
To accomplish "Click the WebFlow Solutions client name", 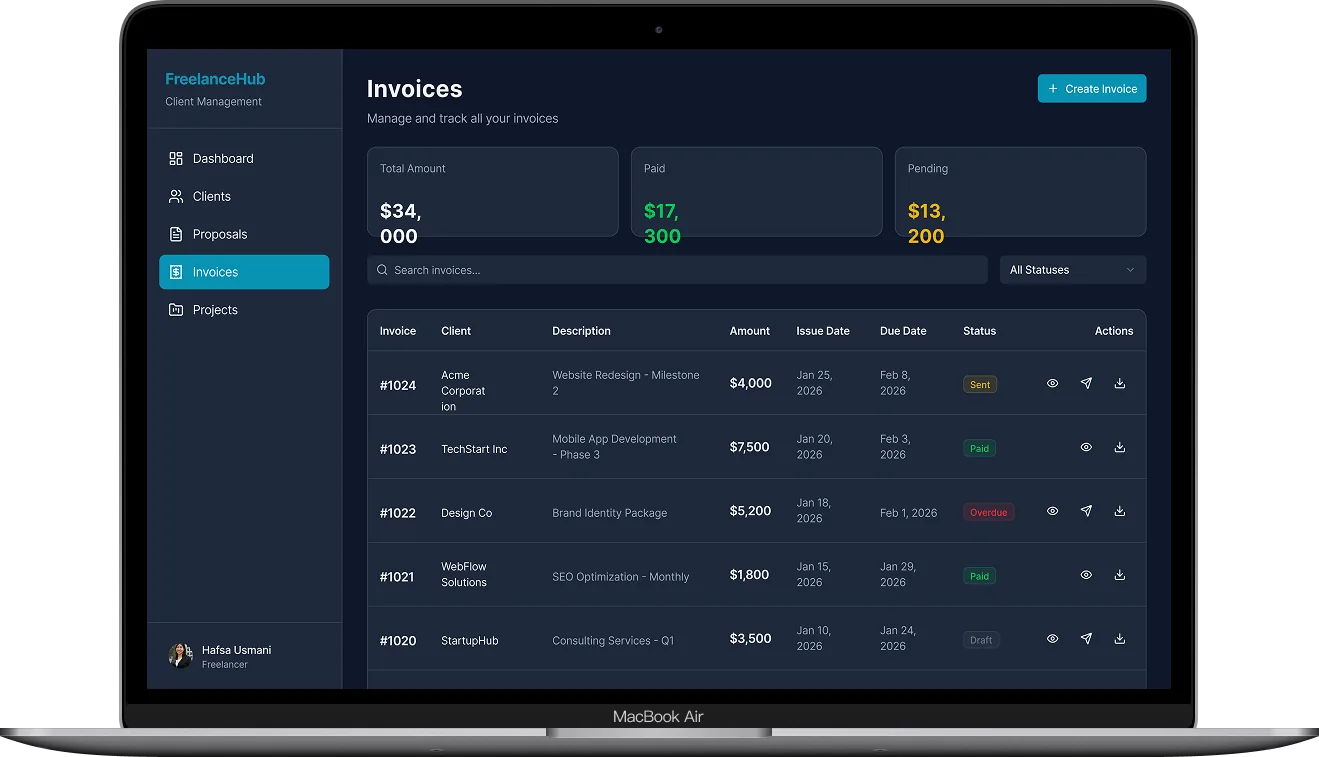I will 464,574.
